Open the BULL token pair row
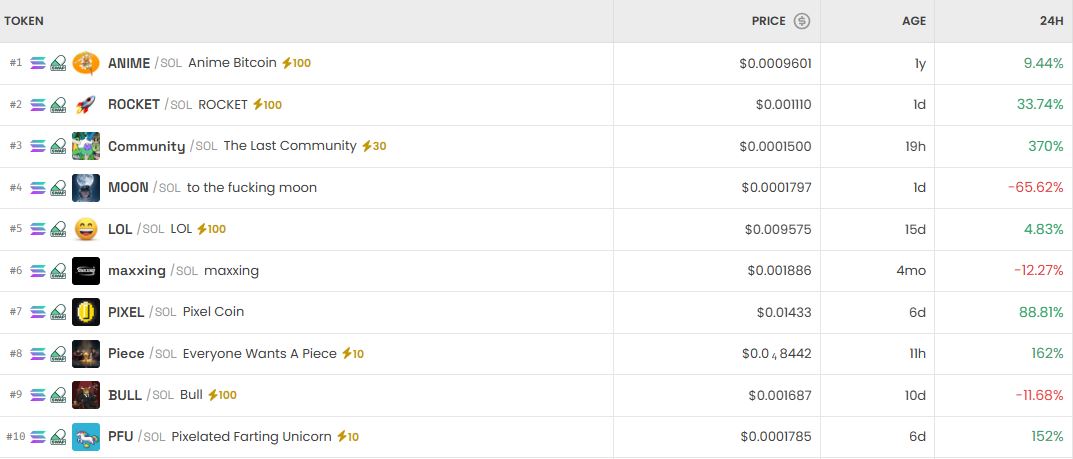 pos(125,395)
